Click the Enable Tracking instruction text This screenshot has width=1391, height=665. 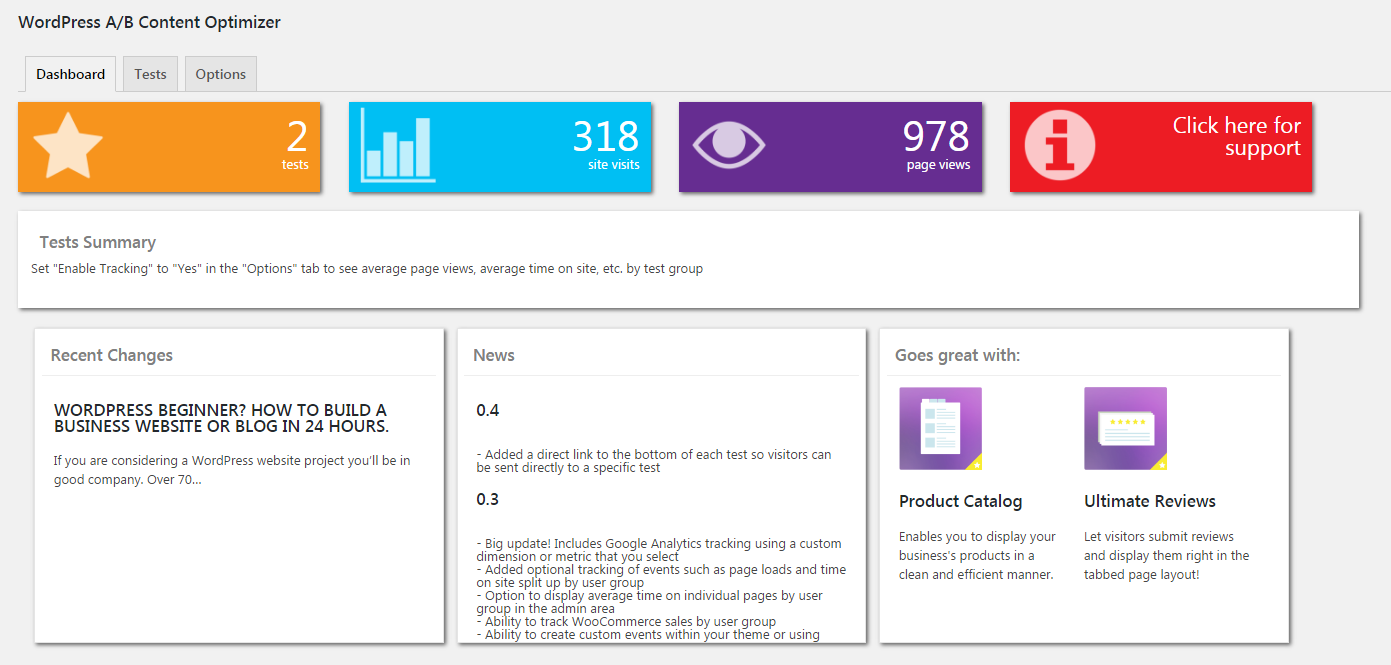tap(367, 269)
